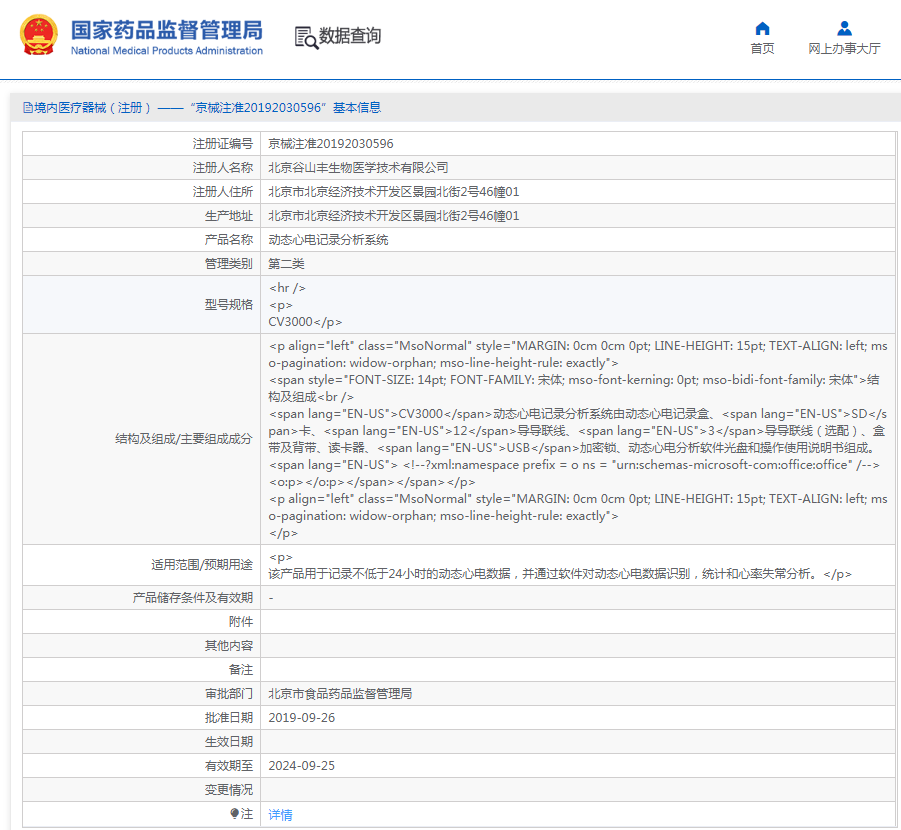Open the 详情 link in the 注 row
The width and height of the screenshot is (901, 830).
pyautogui.click(x=280, y=815)
